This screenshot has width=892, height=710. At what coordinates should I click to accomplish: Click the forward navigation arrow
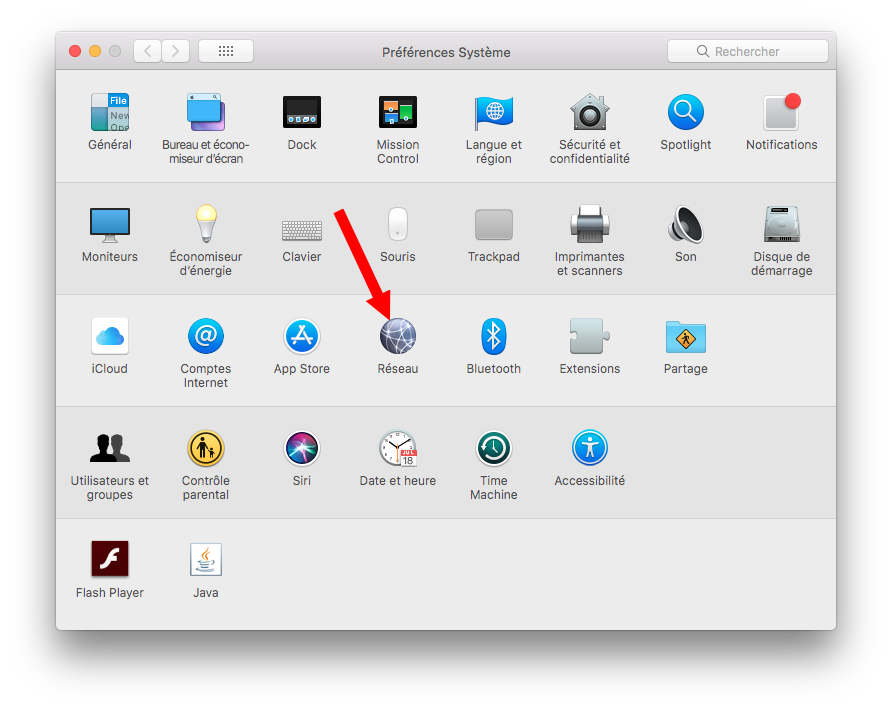[x=175, y=51]
